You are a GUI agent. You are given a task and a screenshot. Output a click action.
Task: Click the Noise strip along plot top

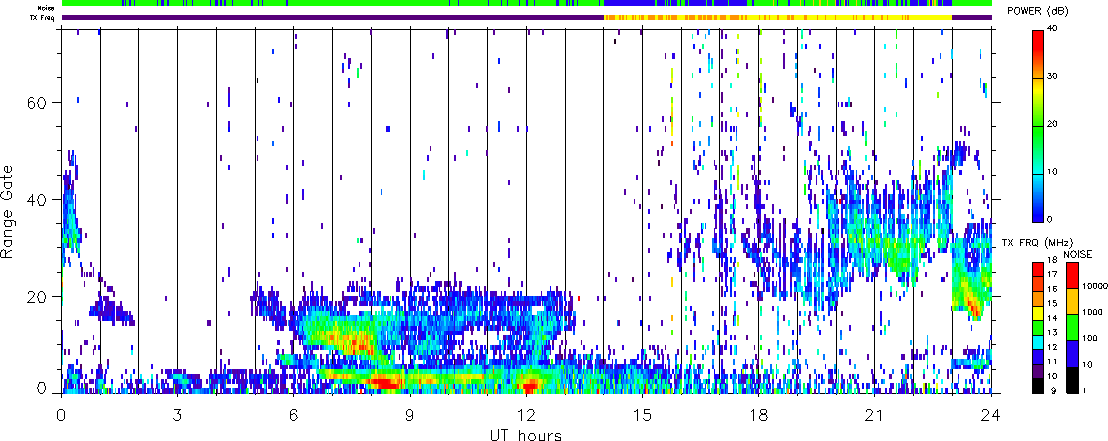tap(527, 4)
